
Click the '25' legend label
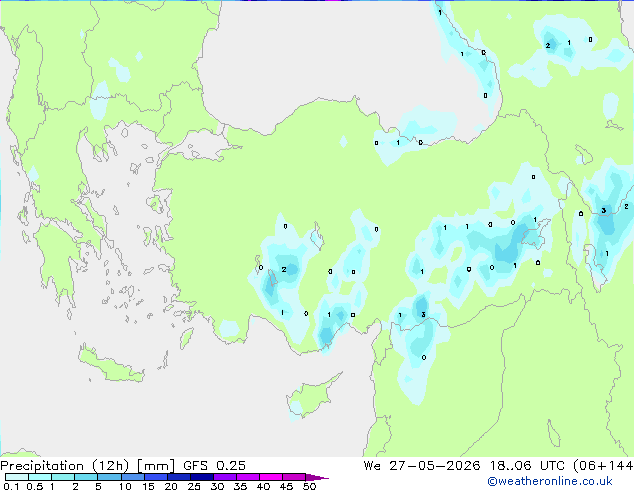[194, 486]
